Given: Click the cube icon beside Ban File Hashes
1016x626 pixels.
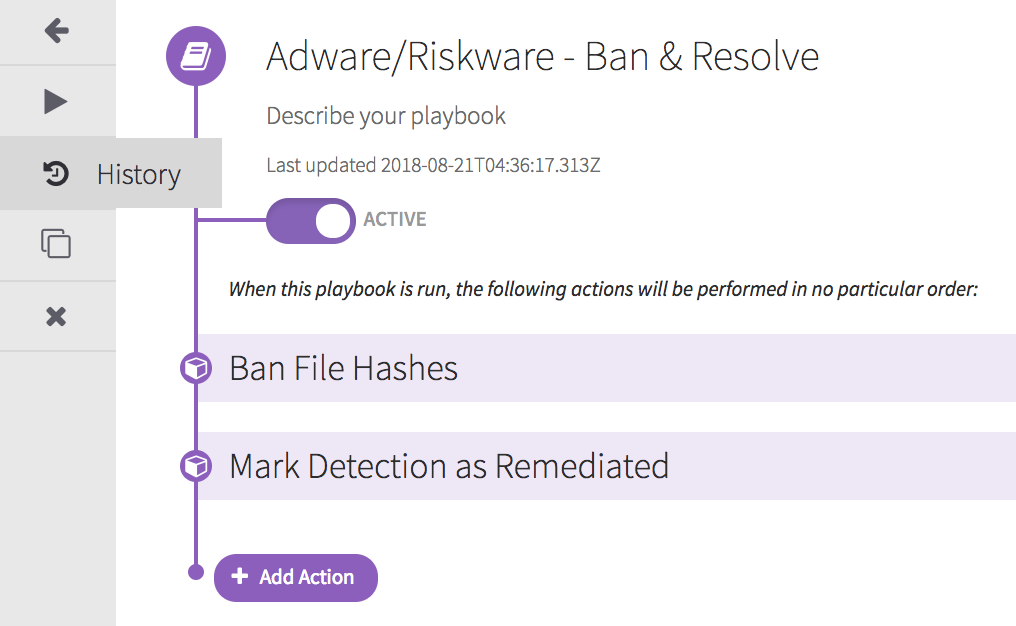Looking at the screenshot, I should [x=196, y=369].
